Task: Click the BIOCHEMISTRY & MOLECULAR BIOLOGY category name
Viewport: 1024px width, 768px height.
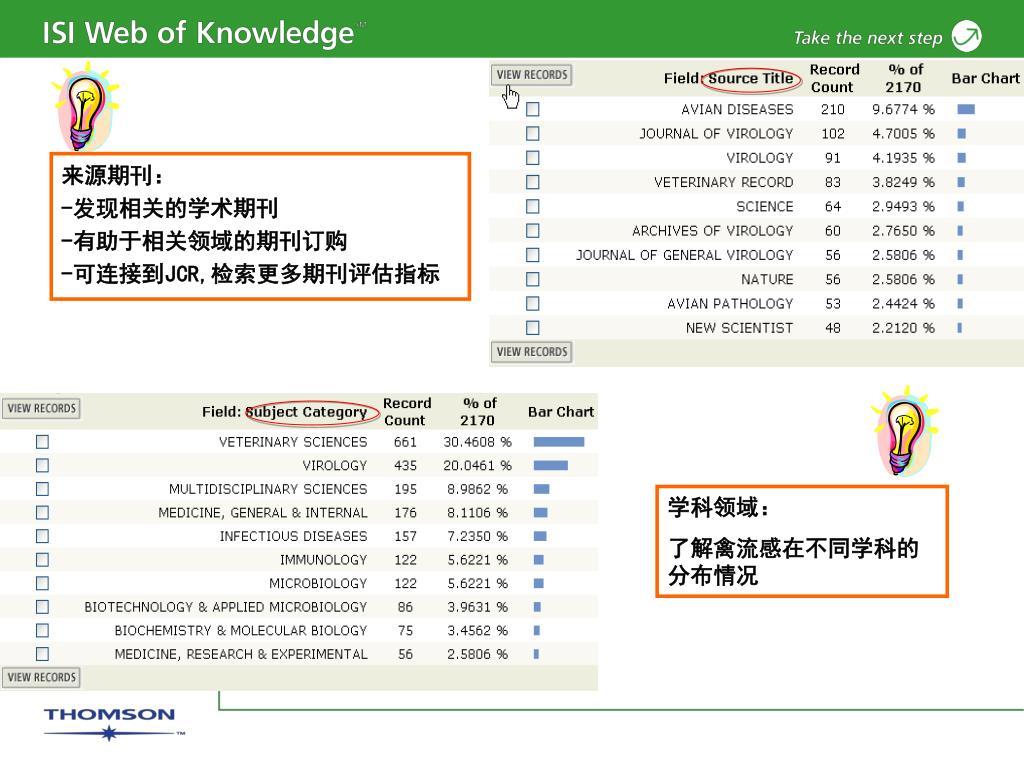Action: click(x=241, y=630)
